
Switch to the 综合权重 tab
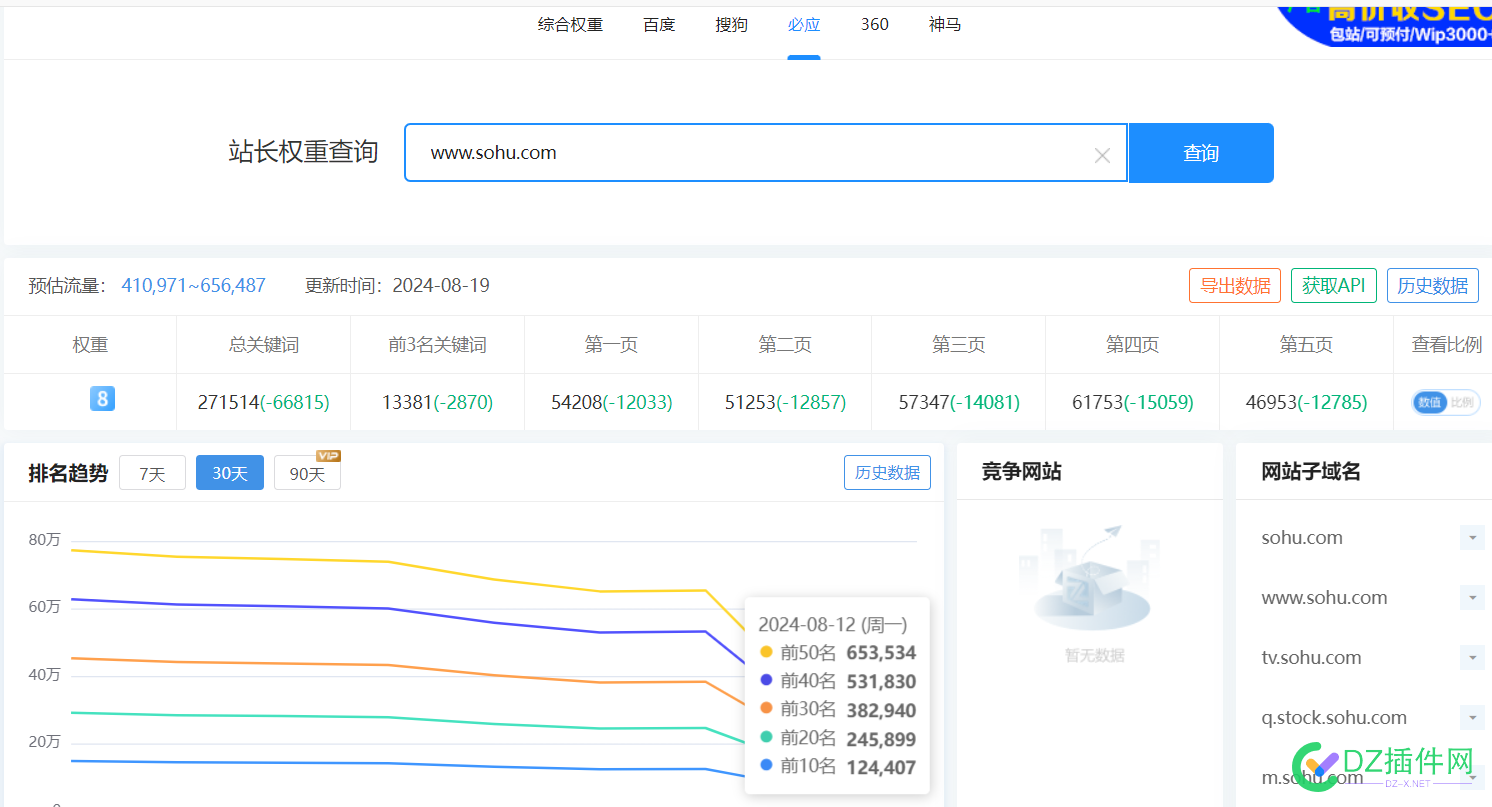pyautogui.click(x=570, y=25)
